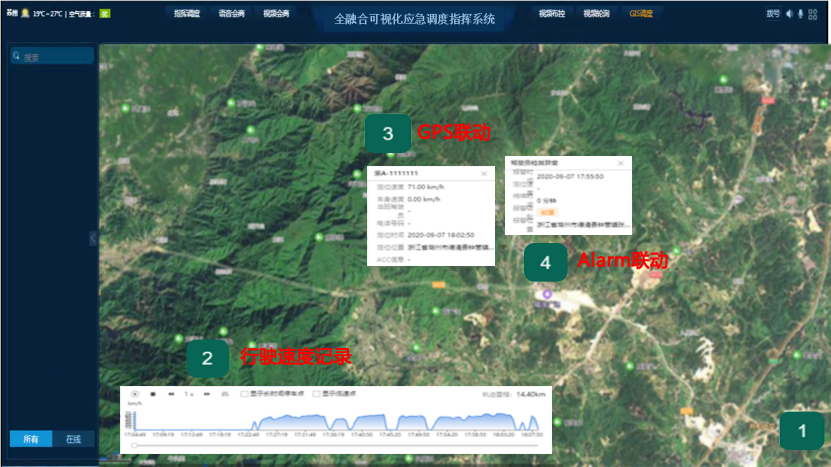
Task: Switch to the GIS调度 tab
Action: pyautogui.click(x=641, y=14)
